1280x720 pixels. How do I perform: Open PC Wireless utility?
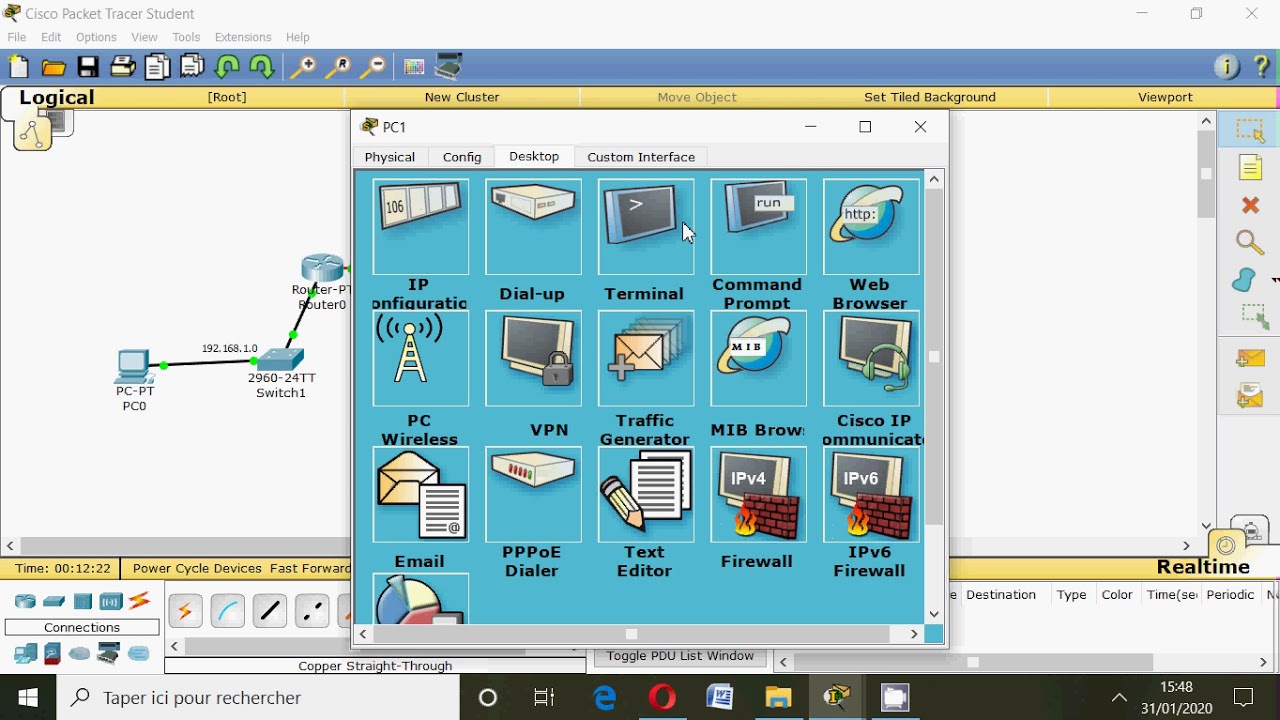click(420, 359)
